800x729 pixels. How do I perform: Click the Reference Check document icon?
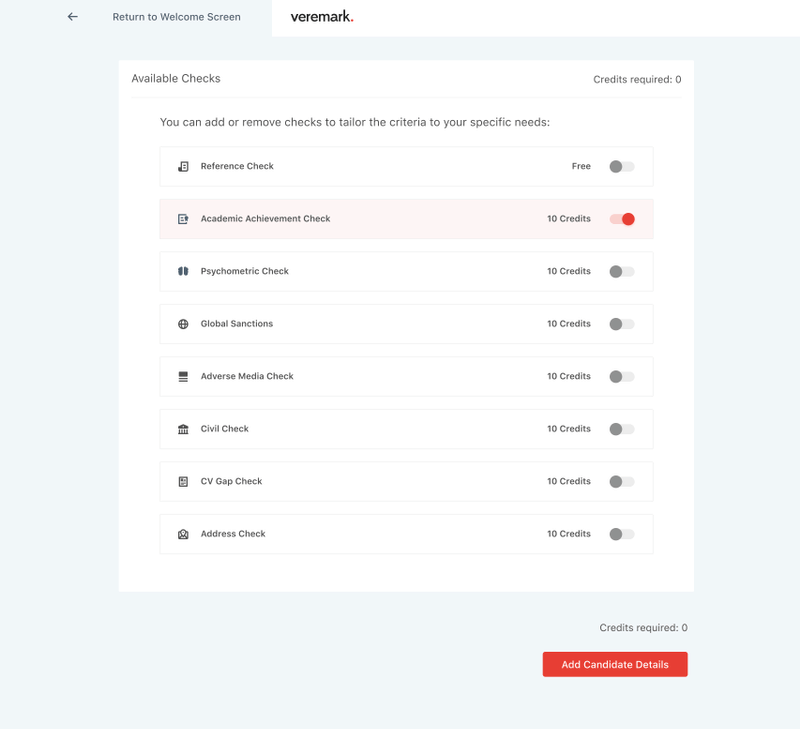(183, 167)
